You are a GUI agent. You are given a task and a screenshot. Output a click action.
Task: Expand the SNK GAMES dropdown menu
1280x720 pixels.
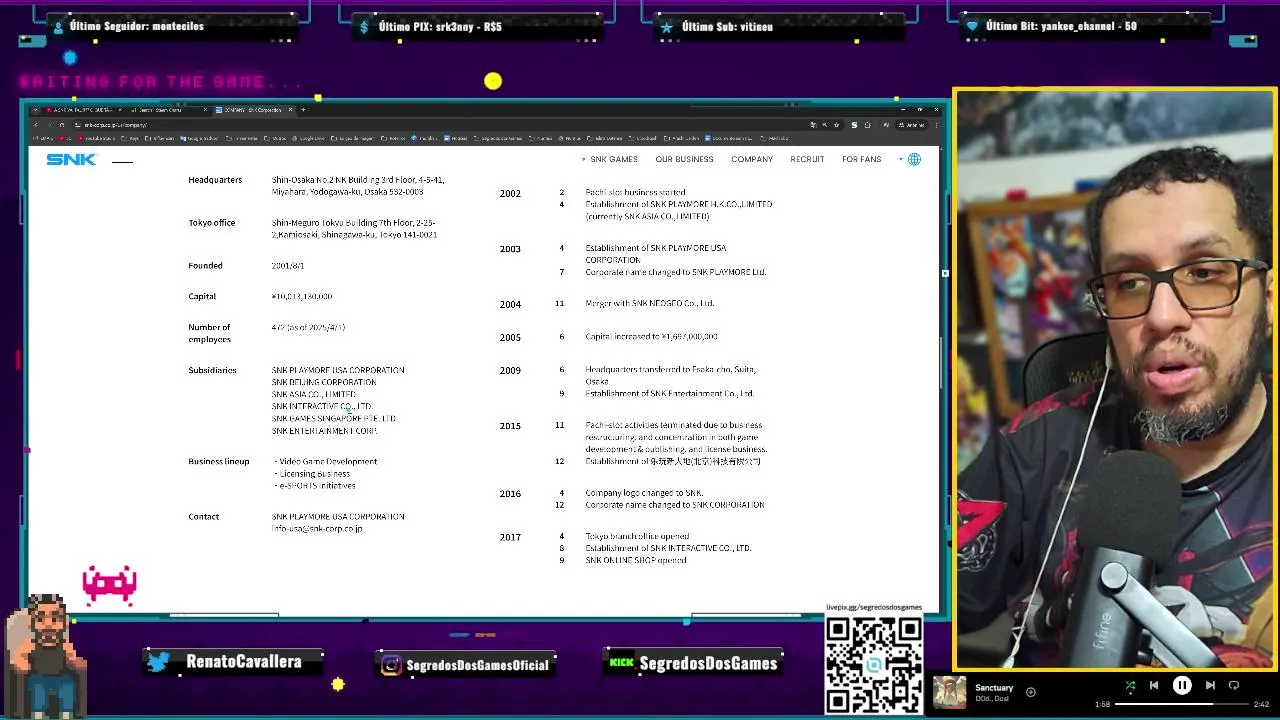coord(609,159)
